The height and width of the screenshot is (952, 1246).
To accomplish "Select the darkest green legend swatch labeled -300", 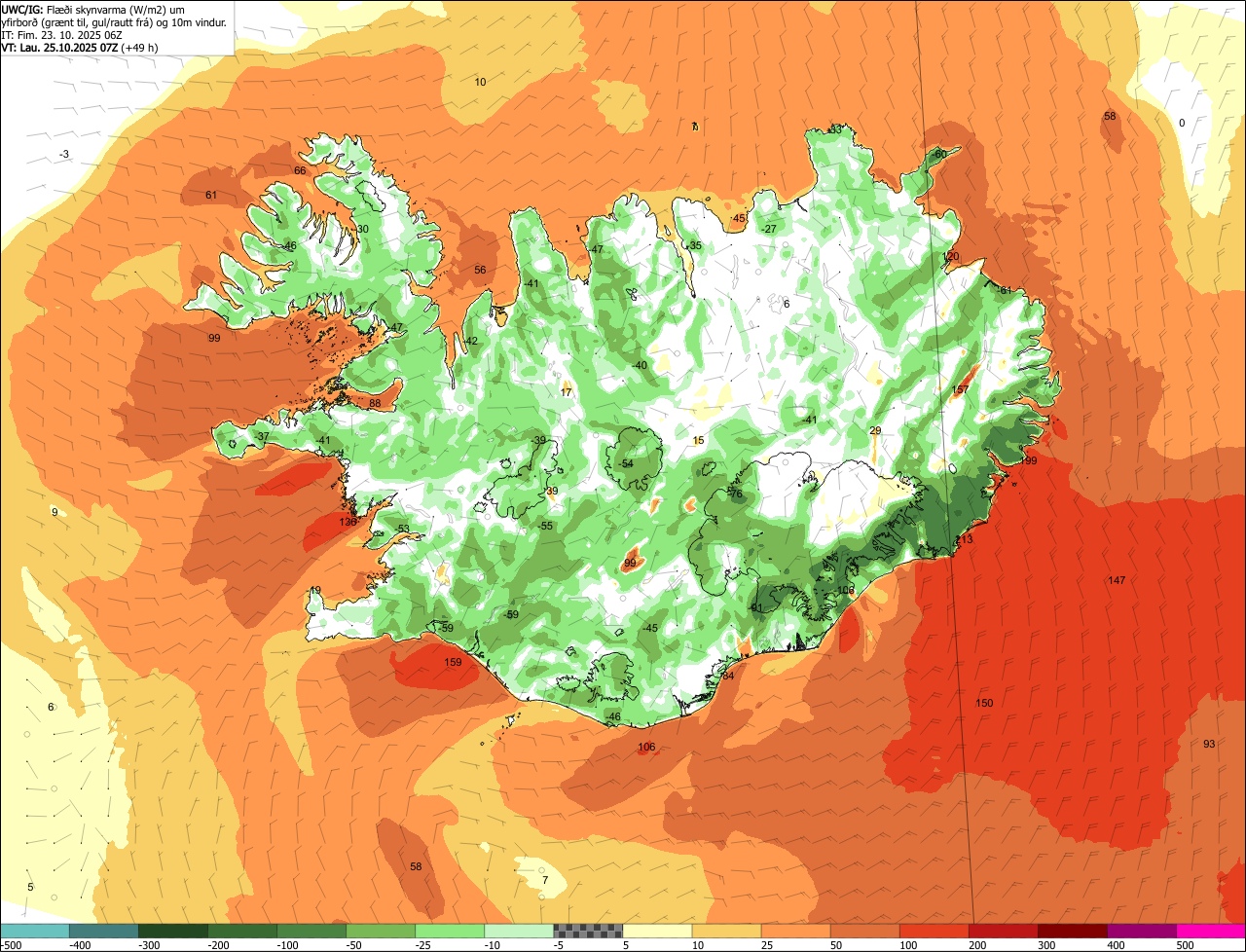I will (x=173, y=931).
